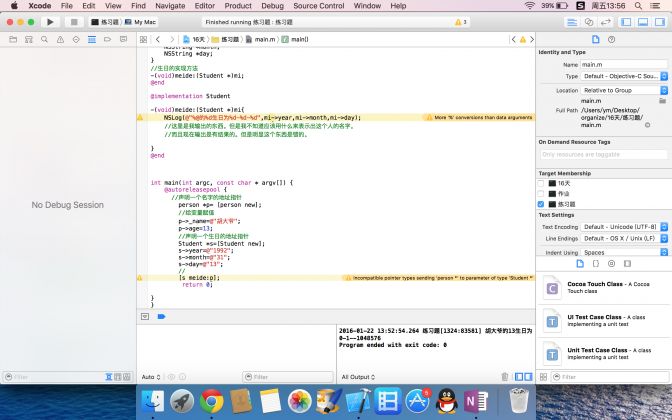Screen dimensions: 672x420
Task: Uncheck the 练习题 target membership
Action: (541, 204)
